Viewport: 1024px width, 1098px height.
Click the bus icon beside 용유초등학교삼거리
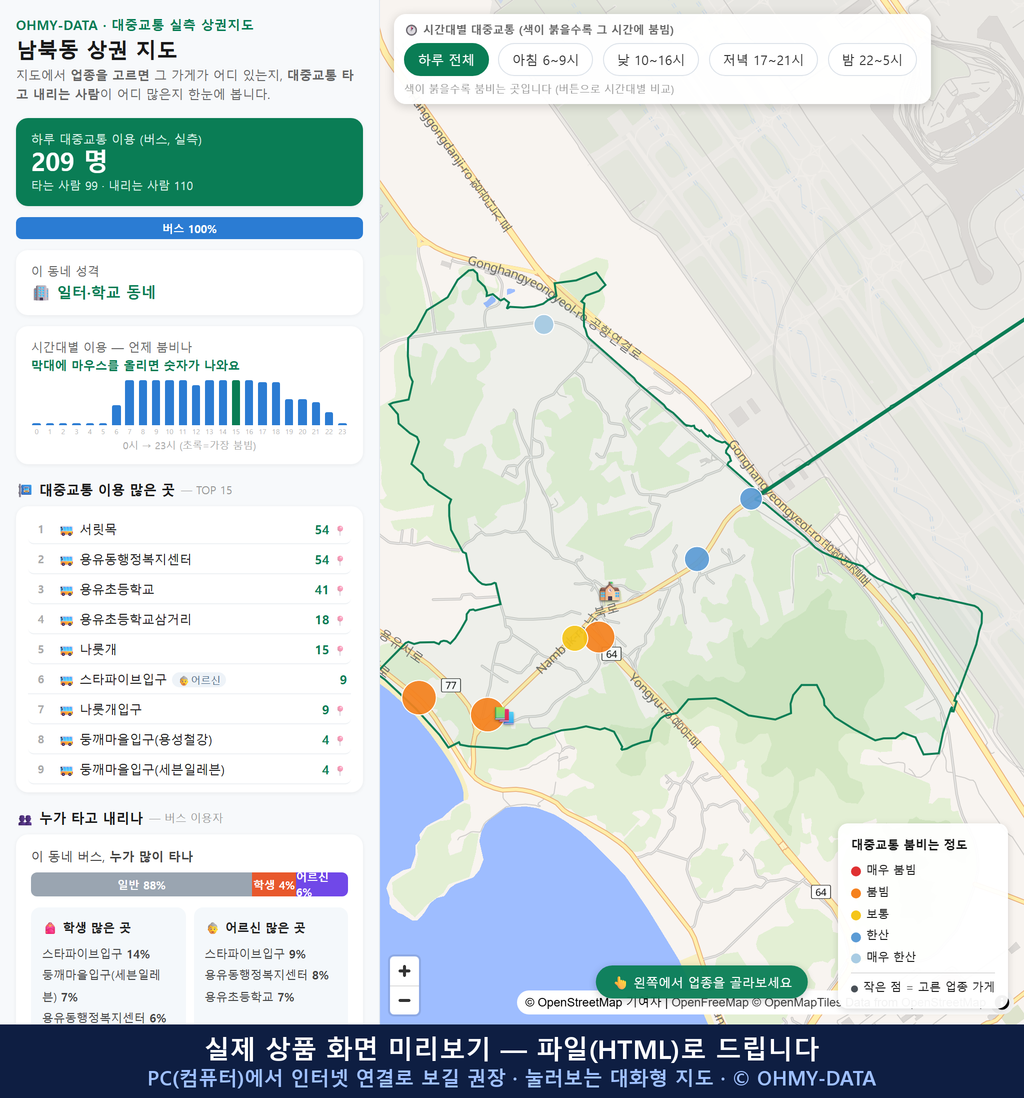click(x=67, y=620)
